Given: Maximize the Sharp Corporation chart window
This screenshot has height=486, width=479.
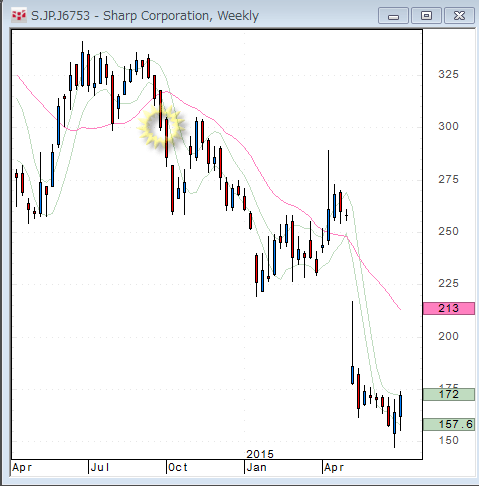Looking at the screenshot, I should (426, 16).
